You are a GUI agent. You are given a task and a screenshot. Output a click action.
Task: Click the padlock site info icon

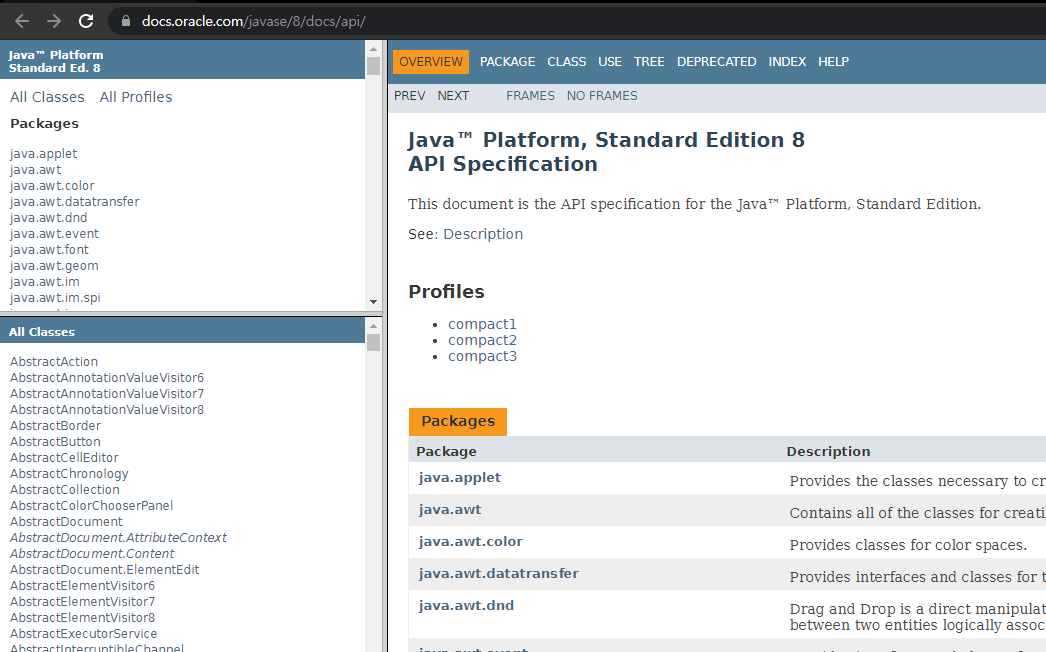tap(125, 21)
